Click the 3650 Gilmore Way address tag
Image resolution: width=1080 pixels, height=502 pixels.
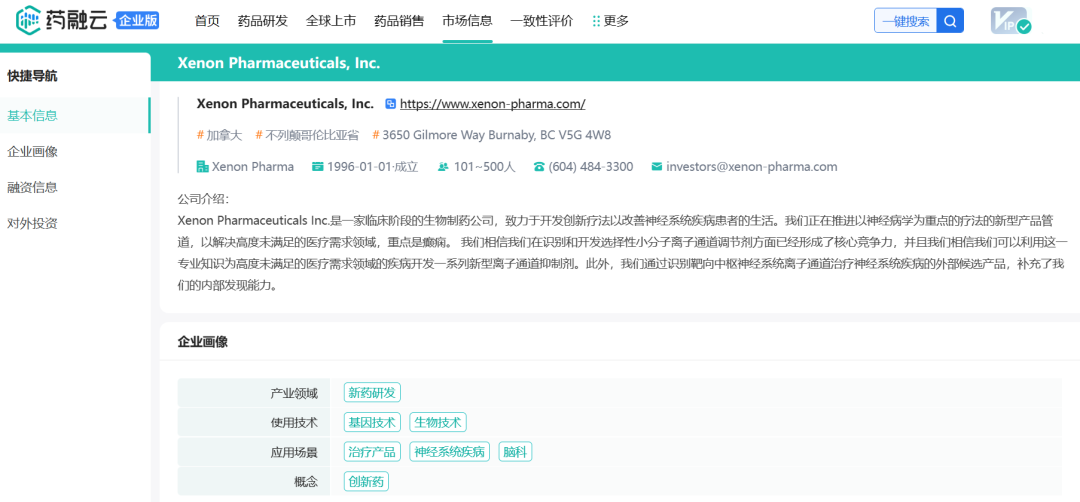492,135
